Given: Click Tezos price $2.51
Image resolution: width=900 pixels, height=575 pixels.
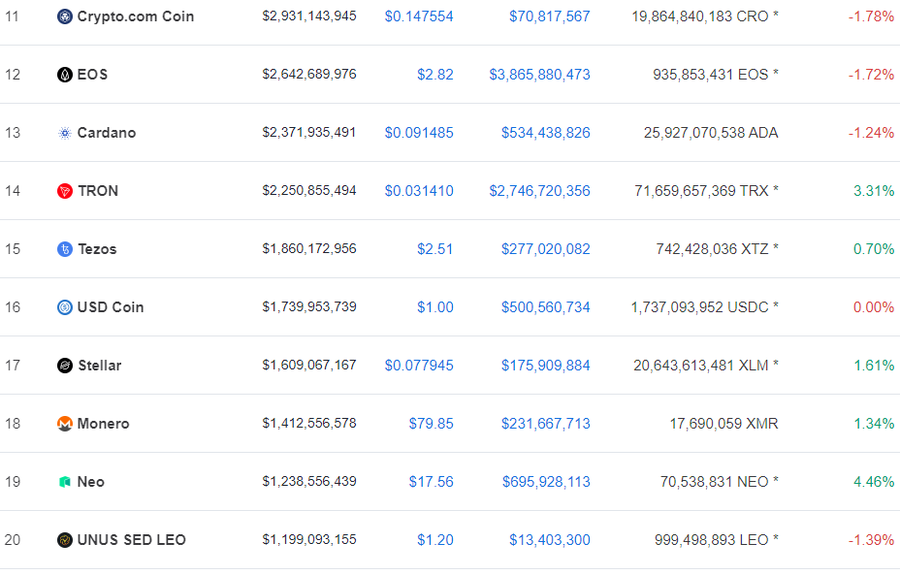Looking at the screenshot, I should pos(435,249).
